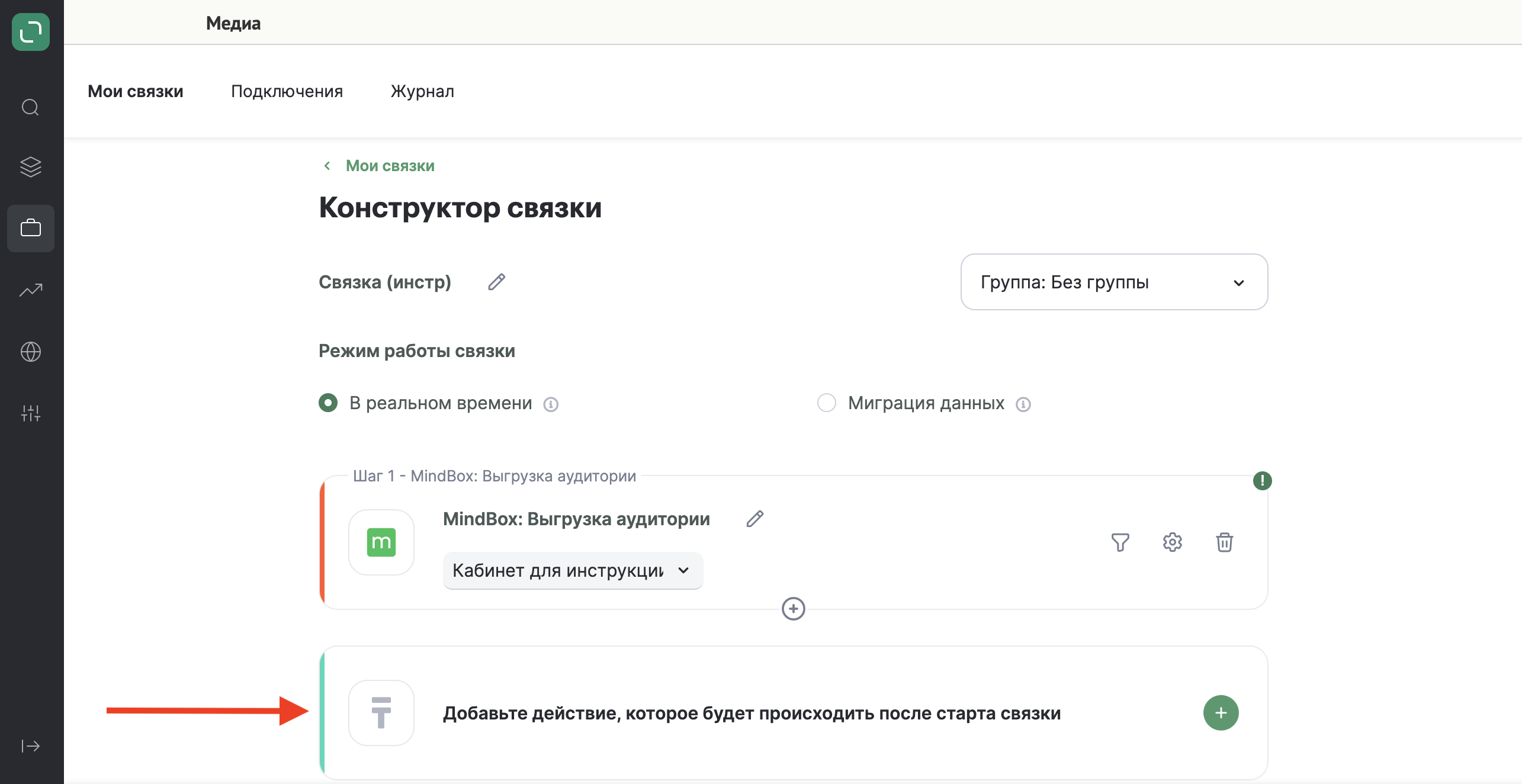Add action with green plus button
The width and height of the screenshot is (1522, 784).
click(1221, 712)
